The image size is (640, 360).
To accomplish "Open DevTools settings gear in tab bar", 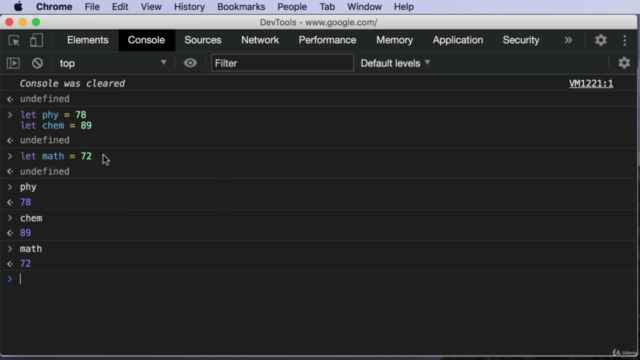I will (600, 40).
